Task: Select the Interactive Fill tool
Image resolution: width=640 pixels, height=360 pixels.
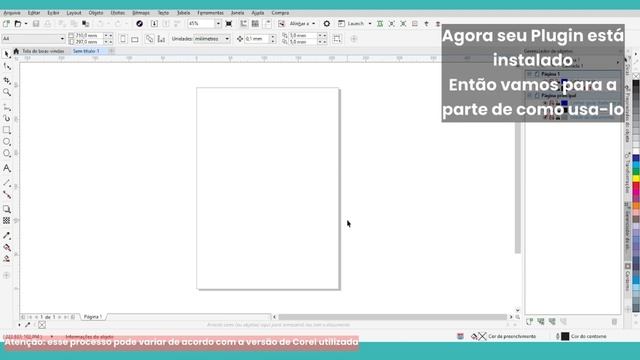Action: (x=7, y=247)
